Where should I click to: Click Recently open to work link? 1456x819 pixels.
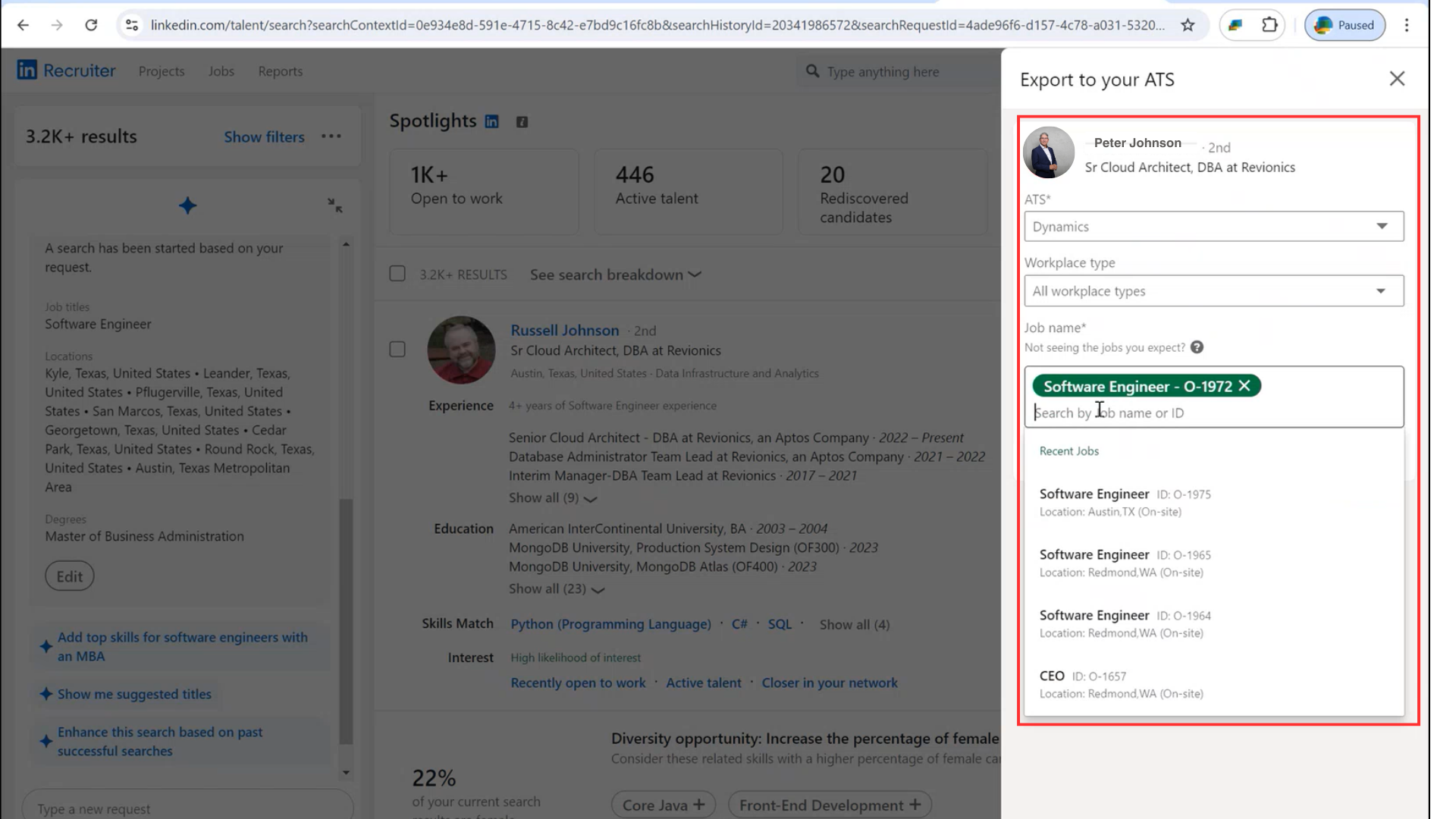point(578,682)
